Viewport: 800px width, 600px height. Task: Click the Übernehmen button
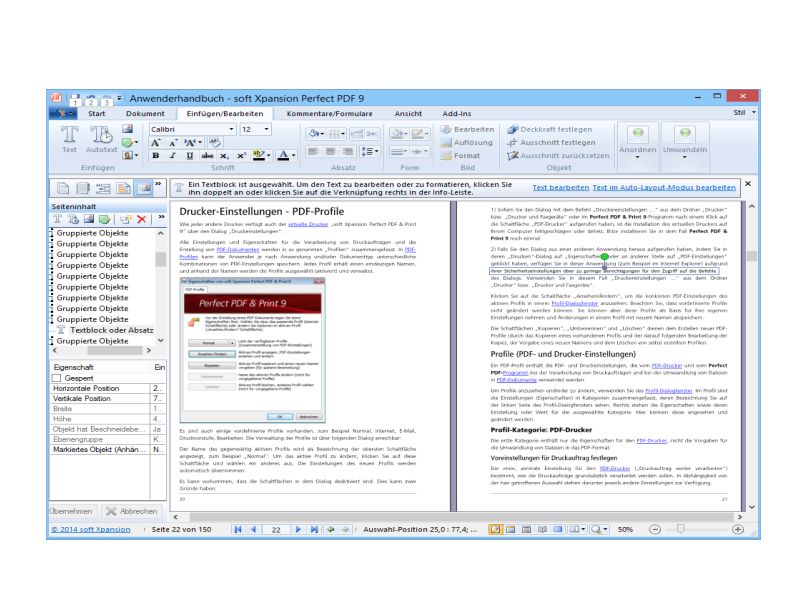(x=71, y=511)
